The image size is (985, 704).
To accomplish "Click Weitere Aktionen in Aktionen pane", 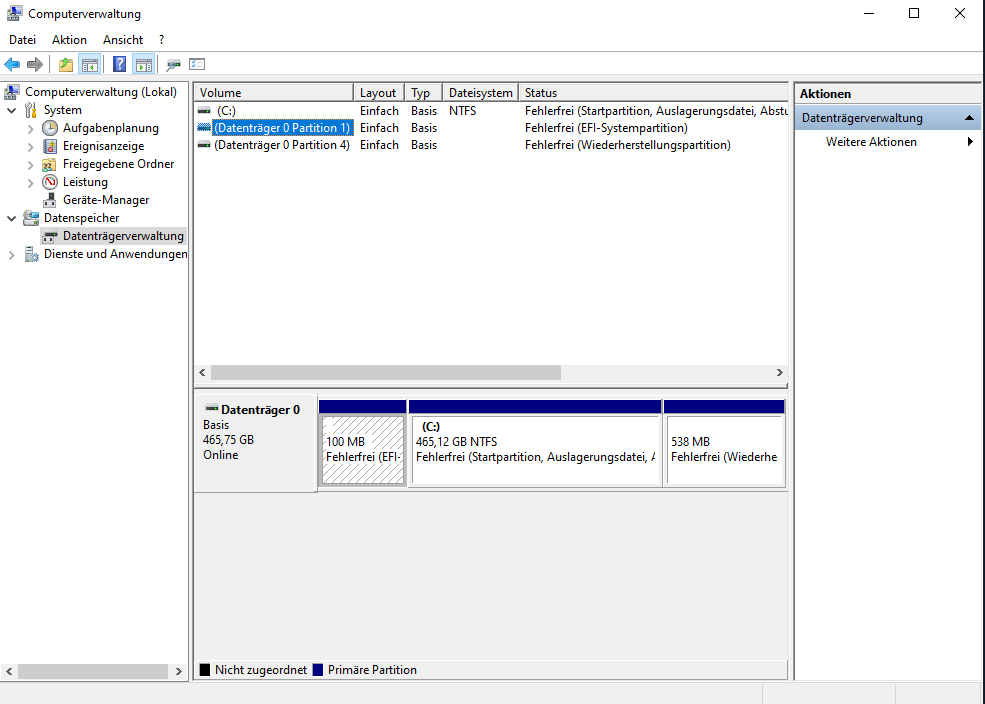I will tap(871, 142).
